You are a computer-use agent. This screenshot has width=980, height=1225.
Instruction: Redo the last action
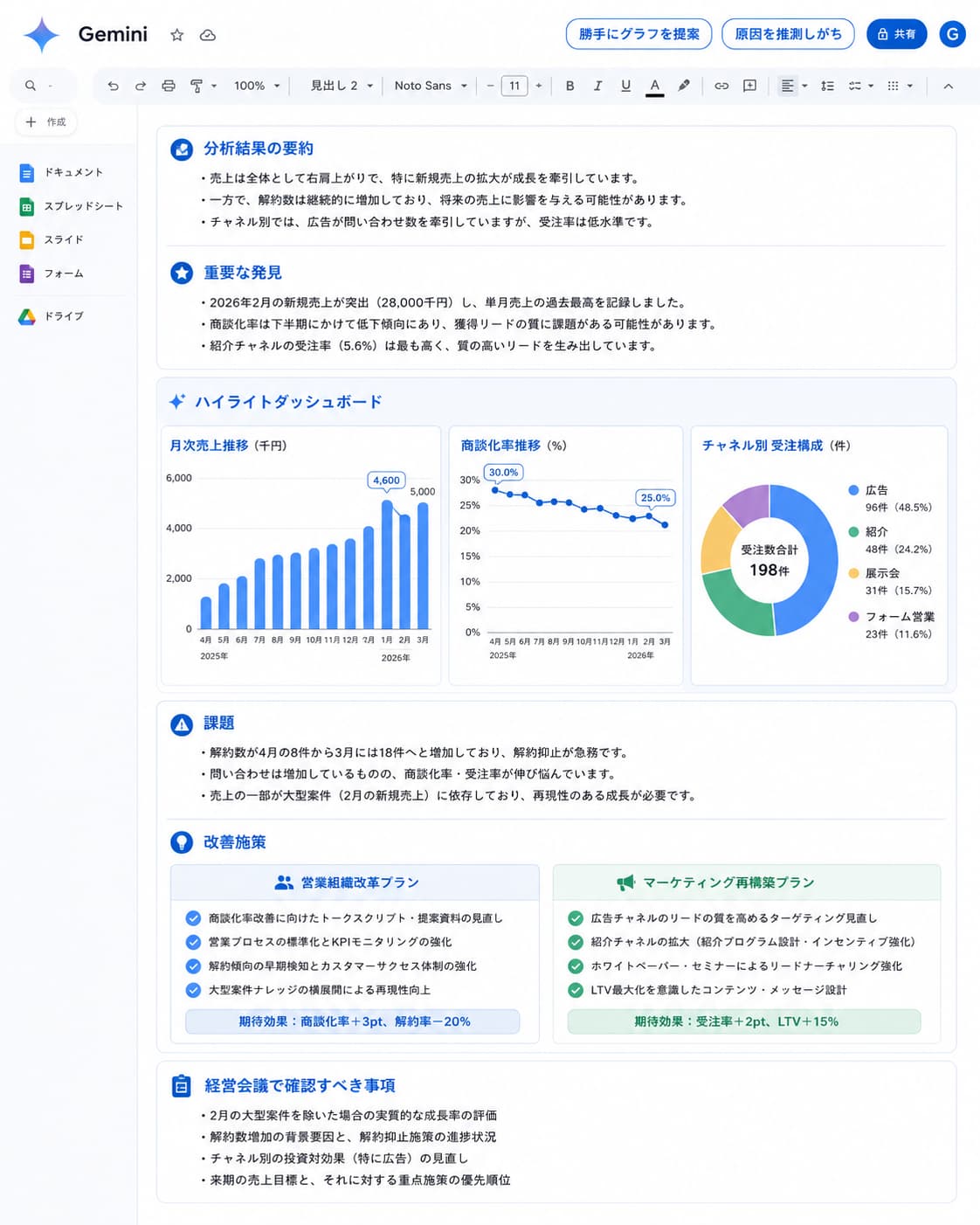141,86
